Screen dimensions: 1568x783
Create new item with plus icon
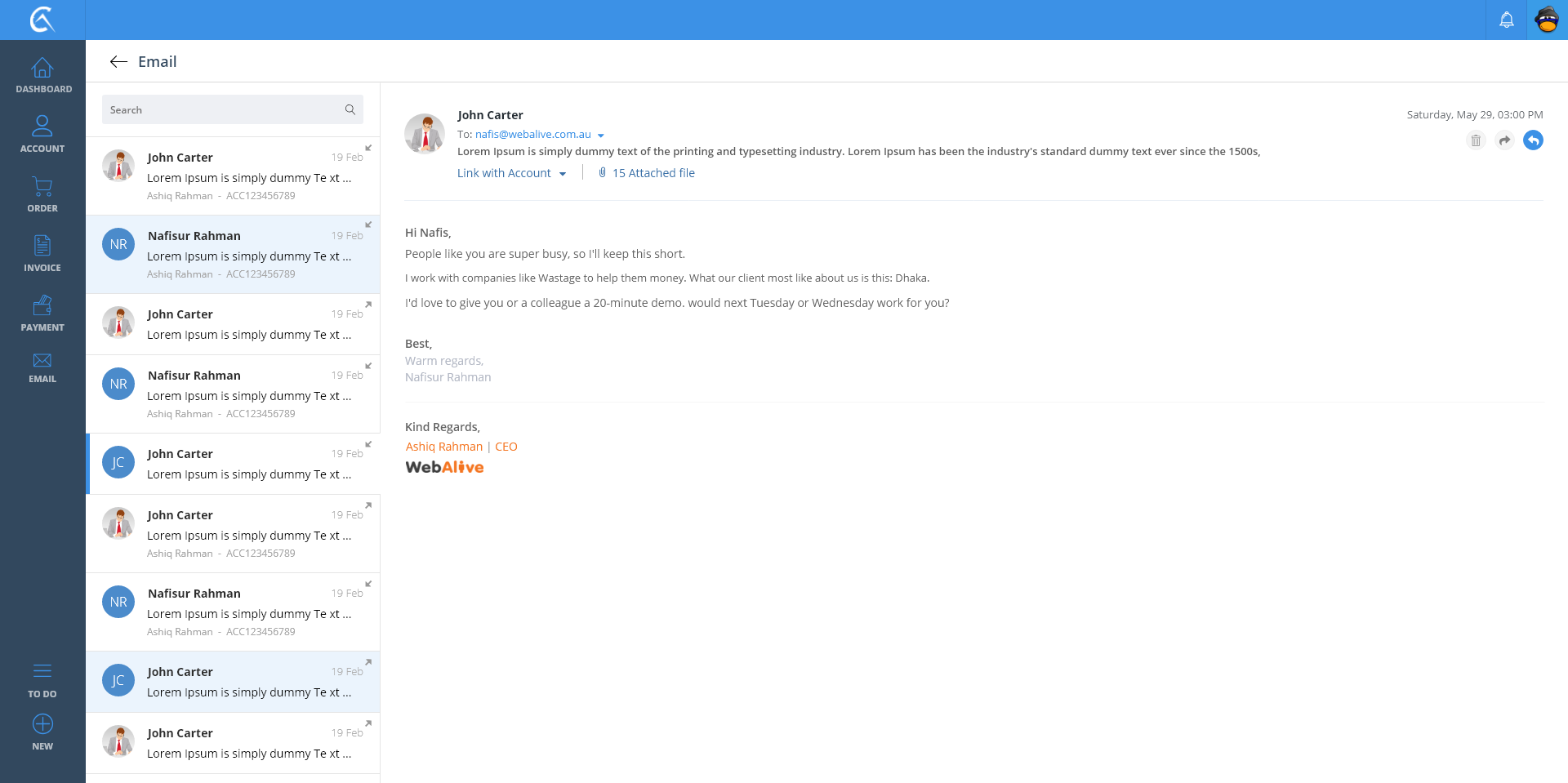click(42, 724)
